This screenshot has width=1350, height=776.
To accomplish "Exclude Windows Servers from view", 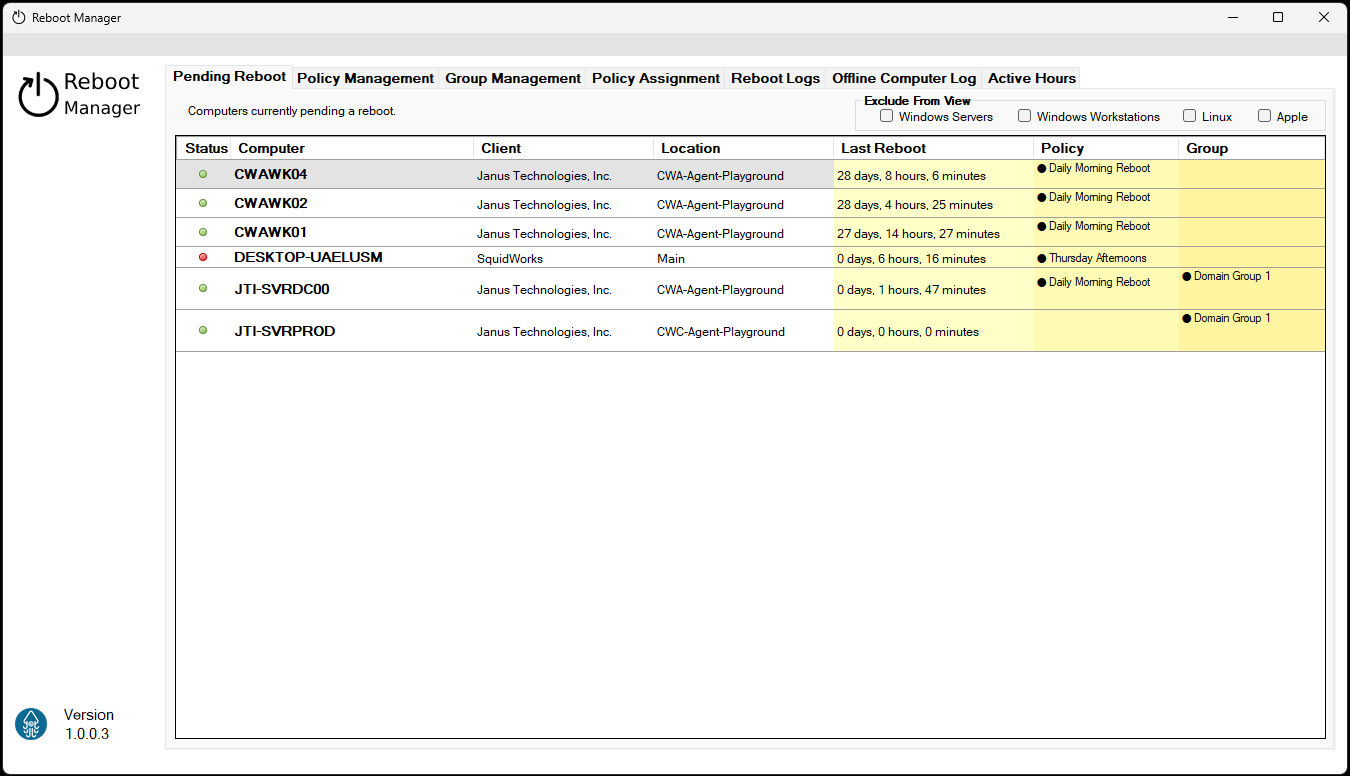I will click(886, 116).
